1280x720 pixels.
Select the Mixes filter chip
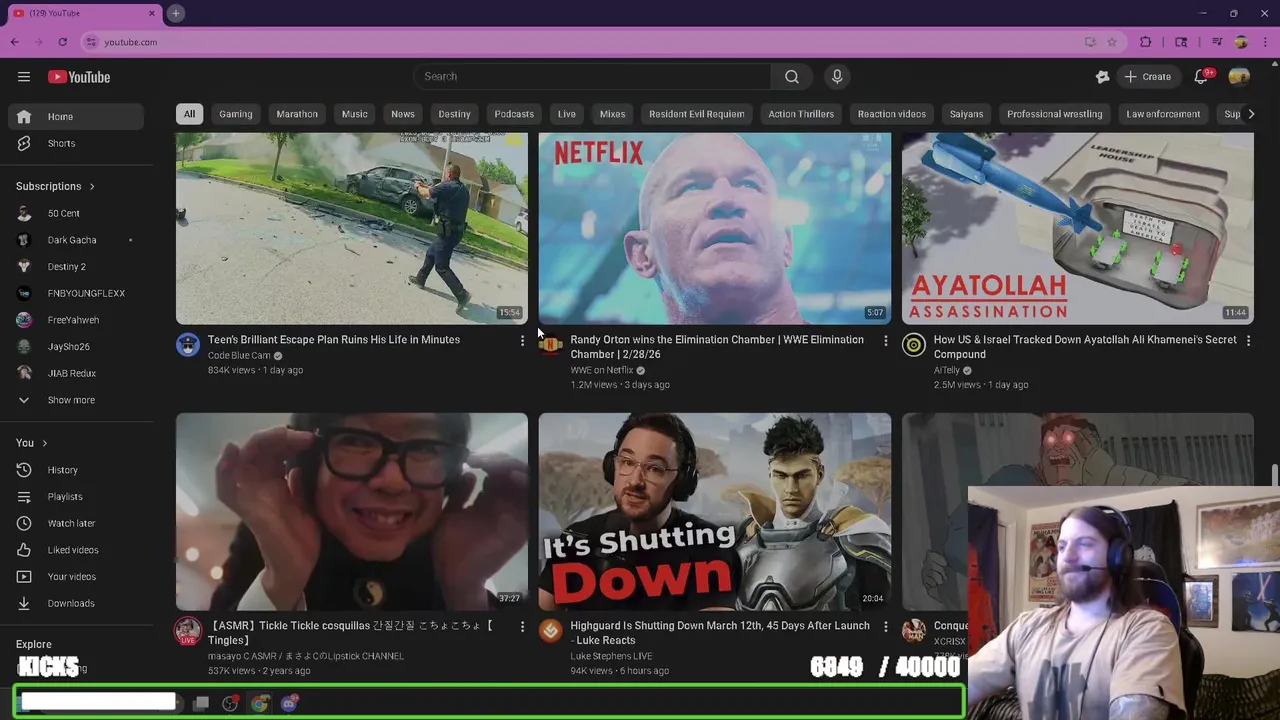pos(612,114)
